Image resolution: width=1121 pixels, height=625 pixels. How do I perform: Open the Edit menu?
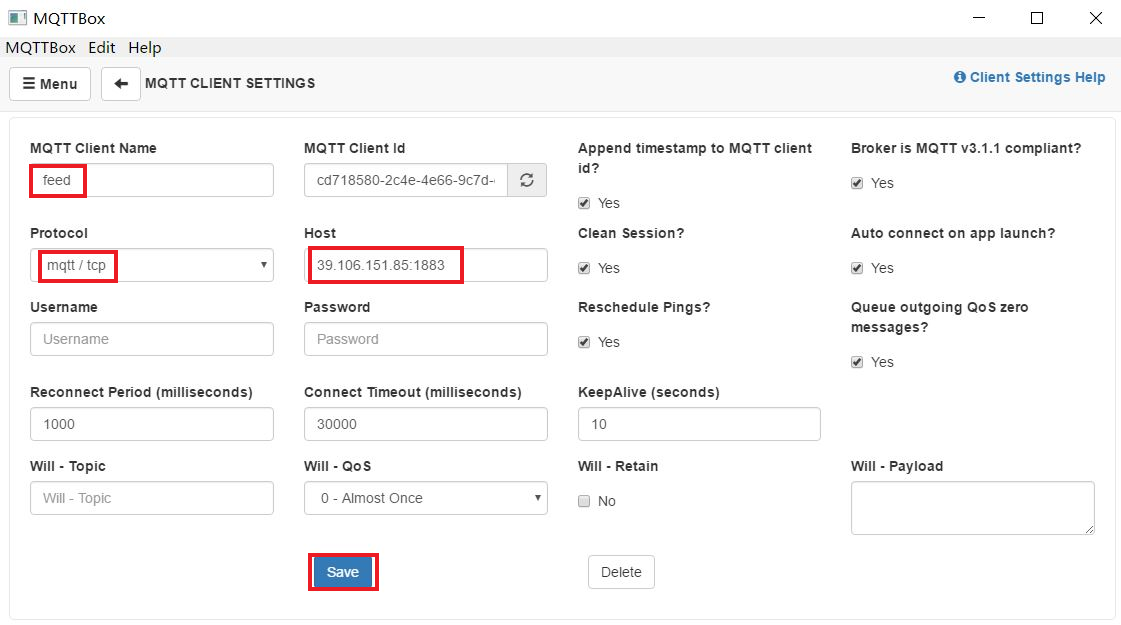[102, 48]
